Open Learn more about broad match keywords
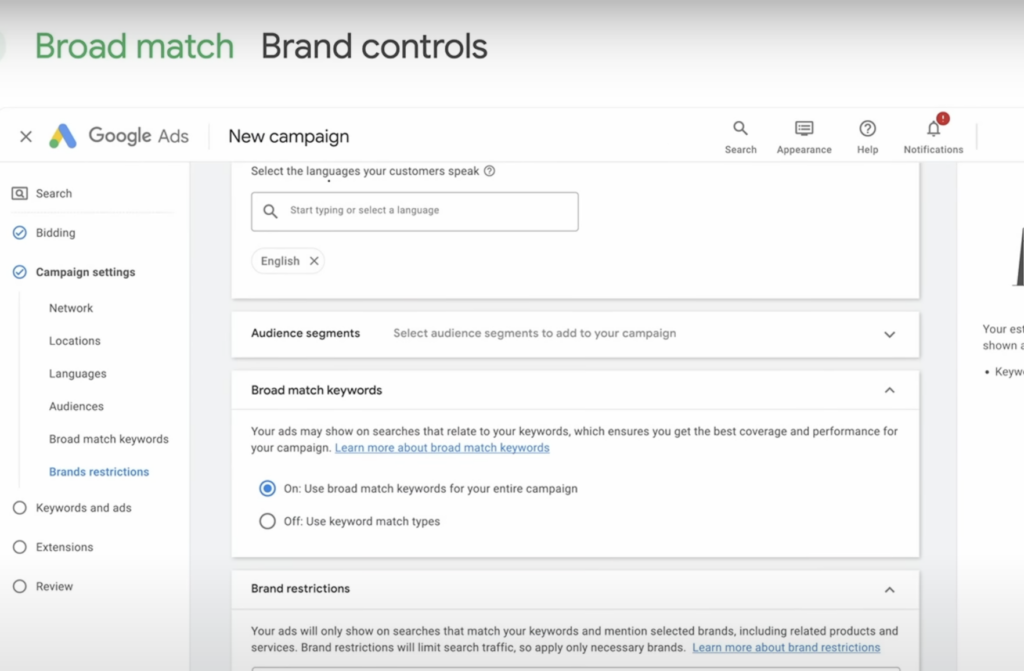Image resolution: width=1024 pixels, height=671 pixels. coord(442,448)
